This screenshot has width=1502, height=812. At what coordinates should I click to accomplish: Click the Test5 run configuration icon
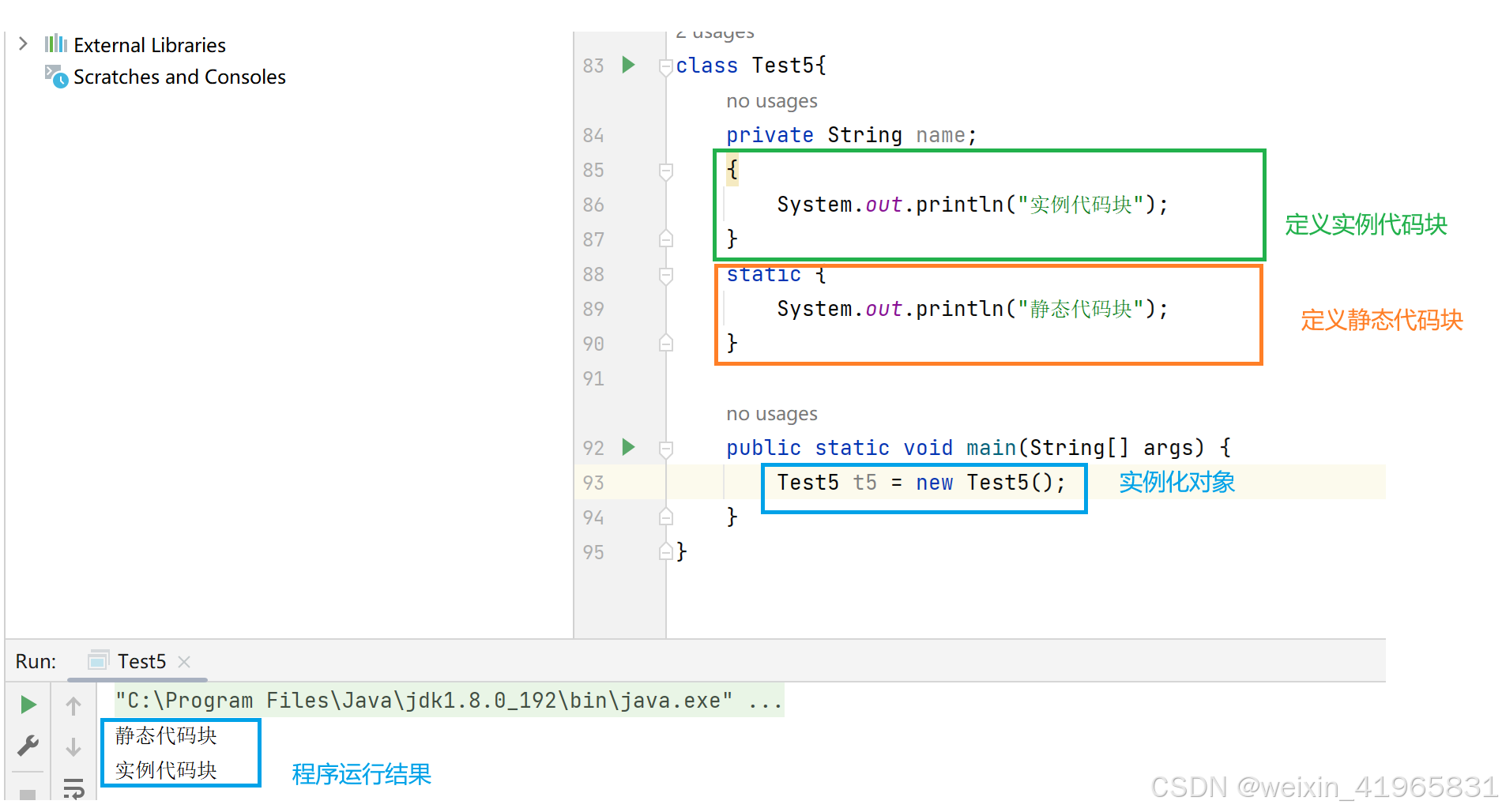[x=98, y=660]
